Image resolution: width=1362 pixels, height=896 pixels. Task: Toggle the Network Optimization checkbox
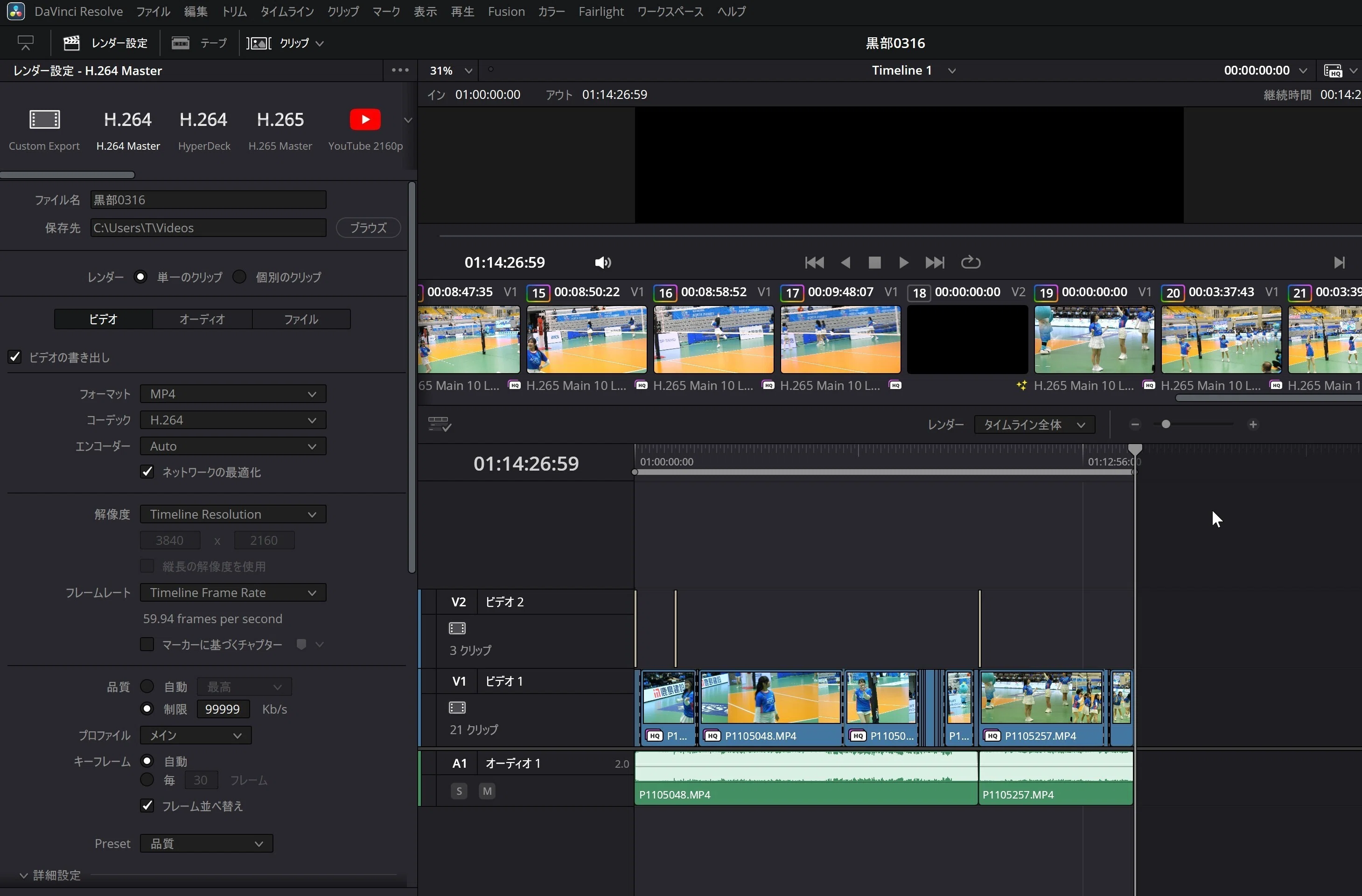click(x=147, y=472)
